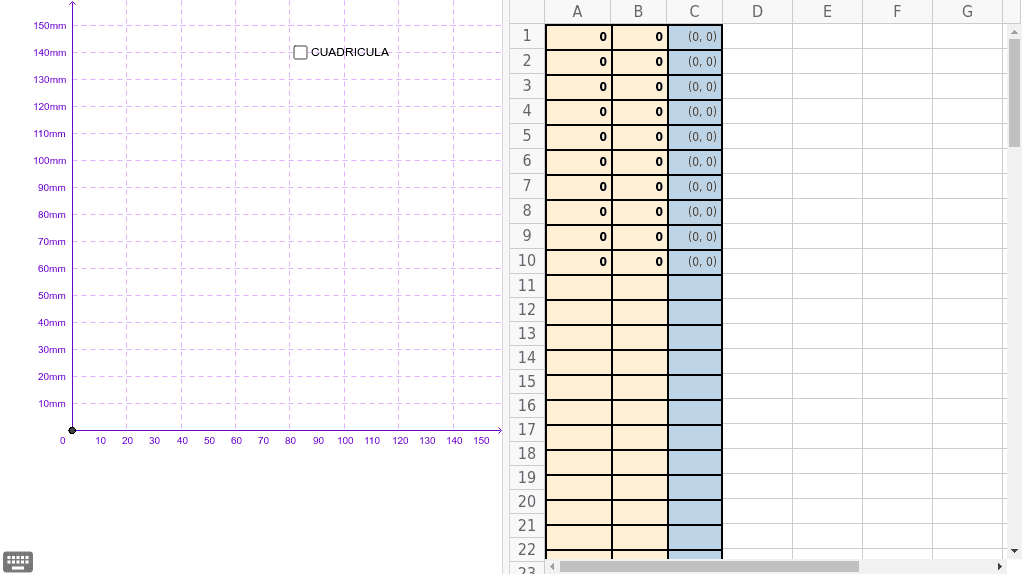Enable the CUADRICULA checkbox
This screenshot has width=1024, height=576.
(300, 52)
